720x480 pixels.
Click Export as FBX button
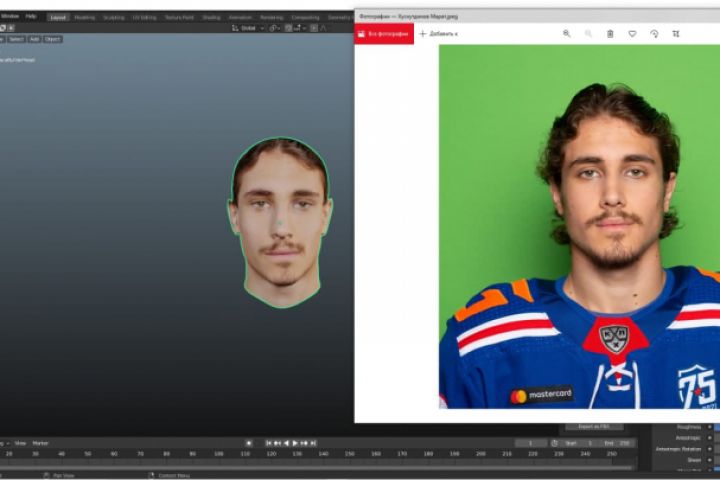pyautogui.click(x=594, y=427)
